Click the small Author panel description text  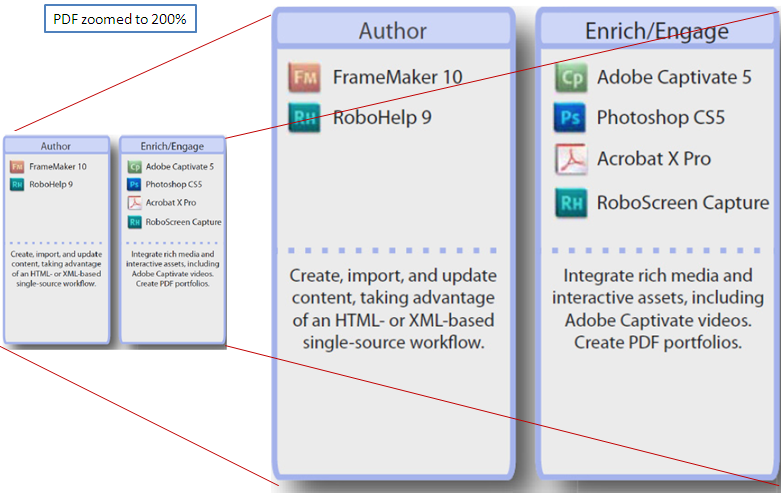(56, 269)
